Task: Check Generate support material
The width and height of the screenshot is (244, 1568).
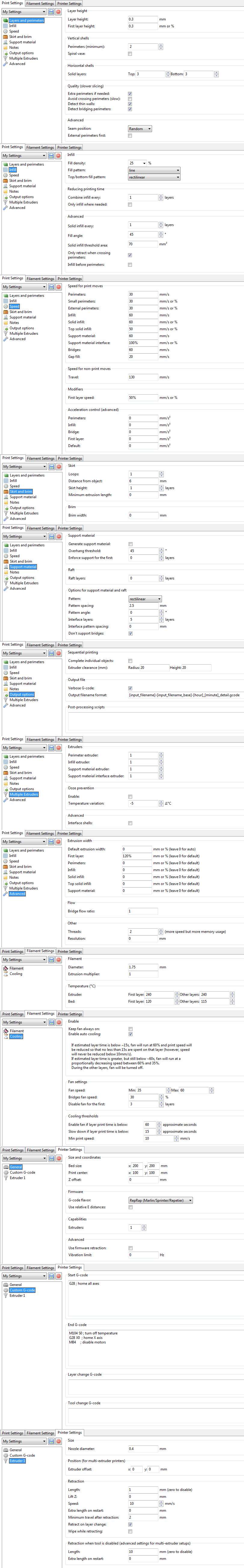Action: coord(130,544)
